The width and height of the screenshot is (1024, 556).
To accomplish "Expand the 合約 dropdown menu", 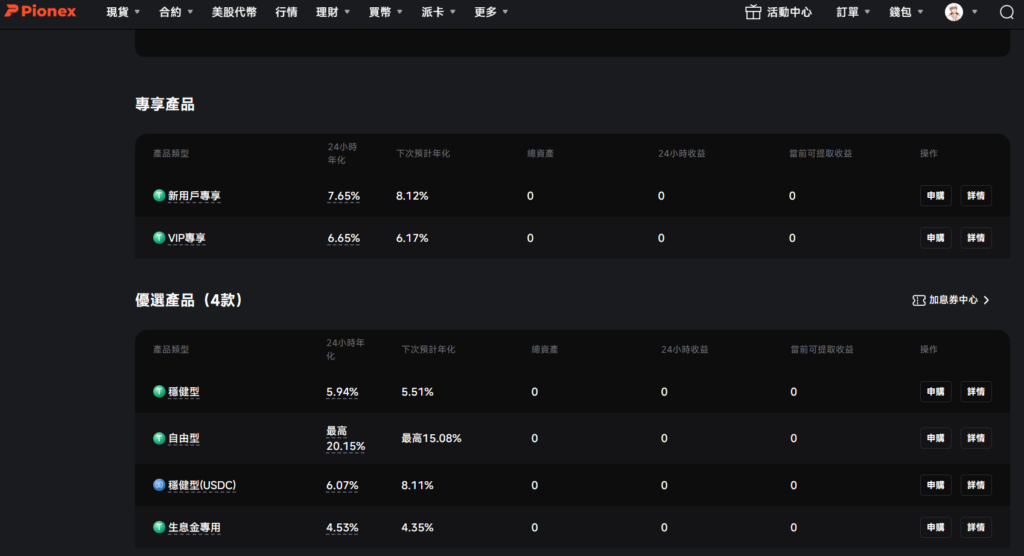I will [x=177, y=12].
